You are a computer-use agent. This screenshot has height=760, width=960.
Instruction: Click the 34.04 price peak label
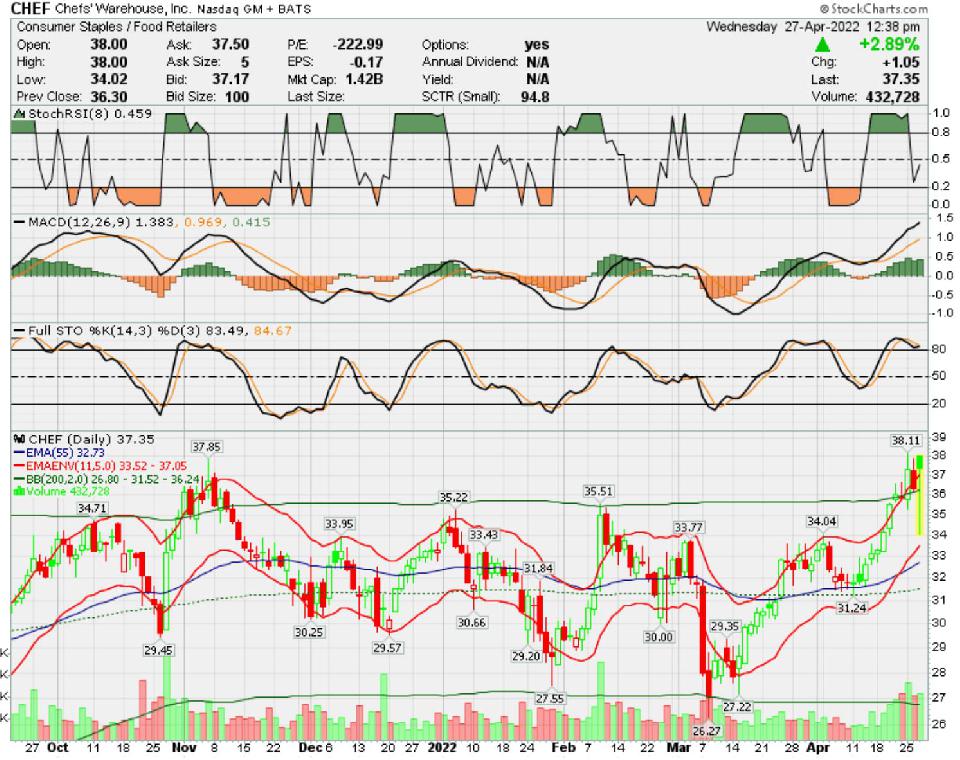822,521
